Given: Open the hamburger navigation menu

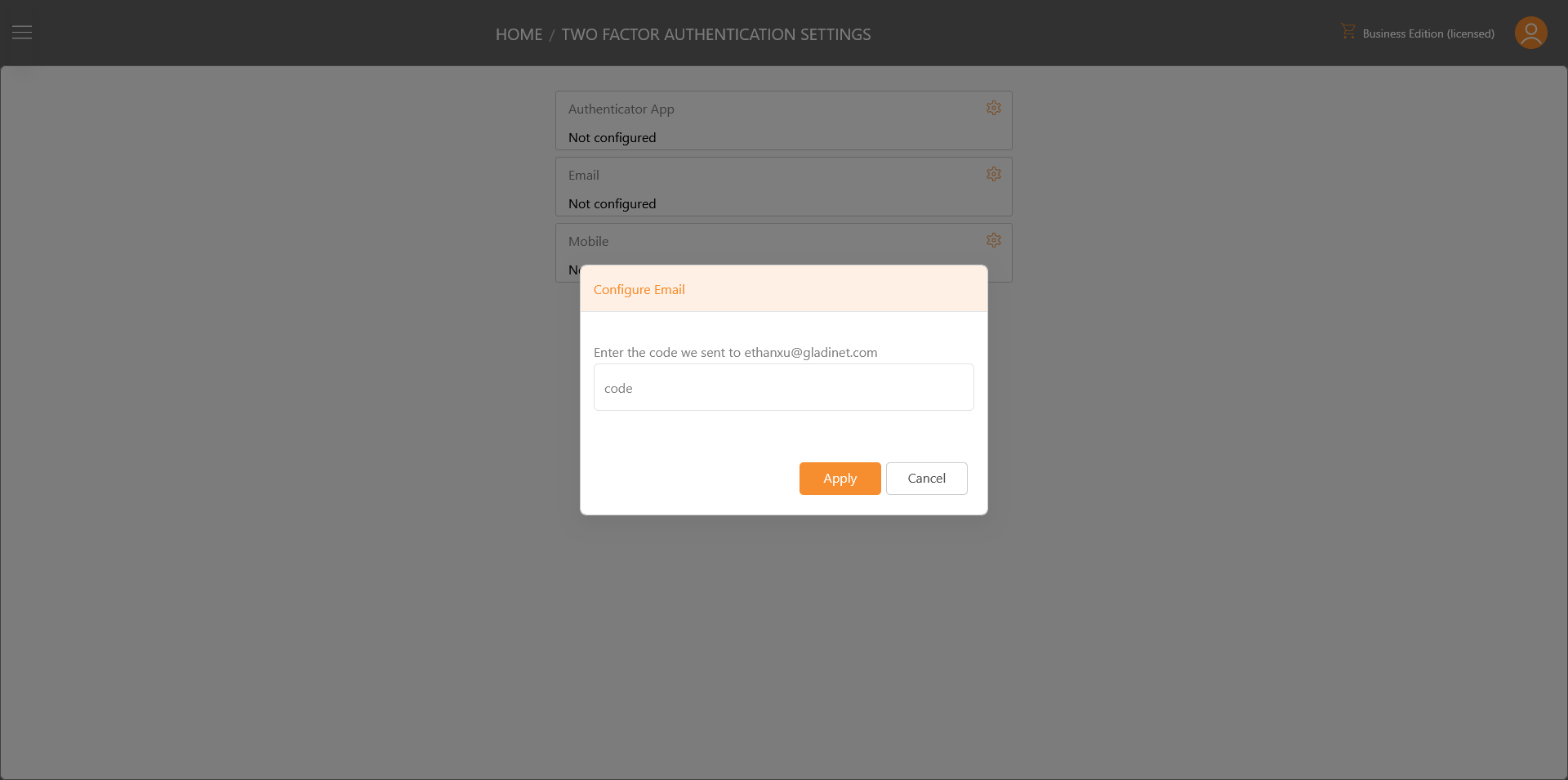Looking at the screenshot, I should click(22, 33).
